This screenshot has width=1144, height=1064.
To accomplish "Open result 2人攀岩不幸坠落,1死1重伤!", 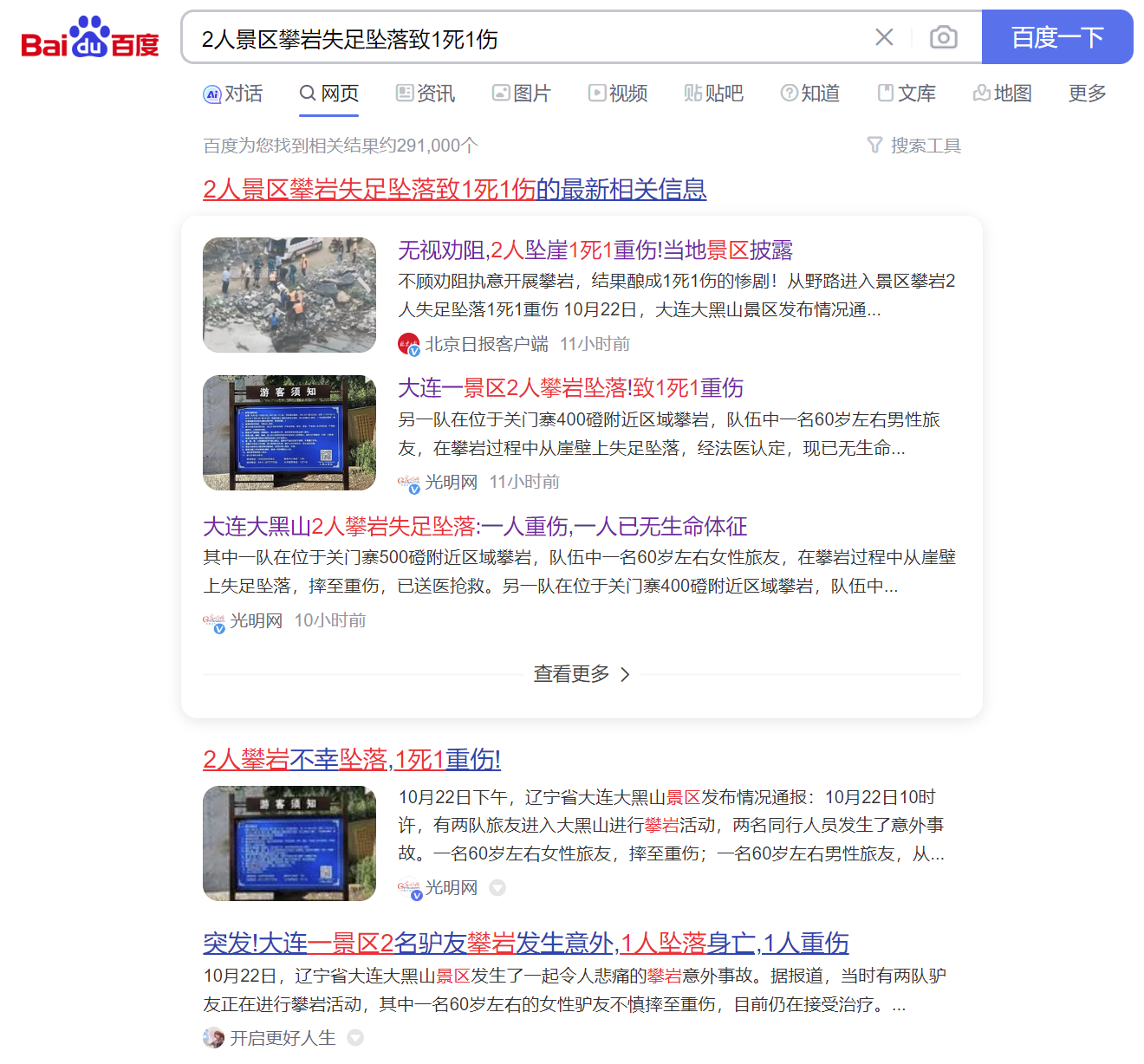I will tap(352, 760).
